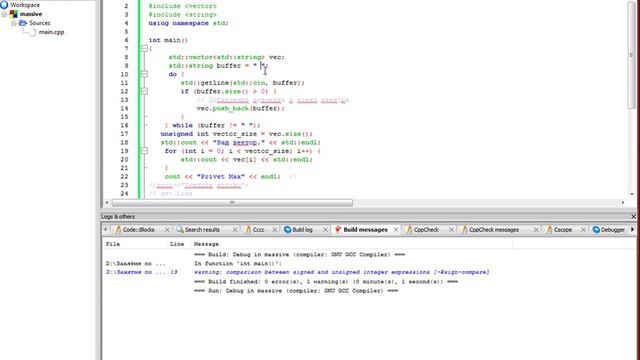
Task: Open the CppCheck tab
Action: (426, 230)
